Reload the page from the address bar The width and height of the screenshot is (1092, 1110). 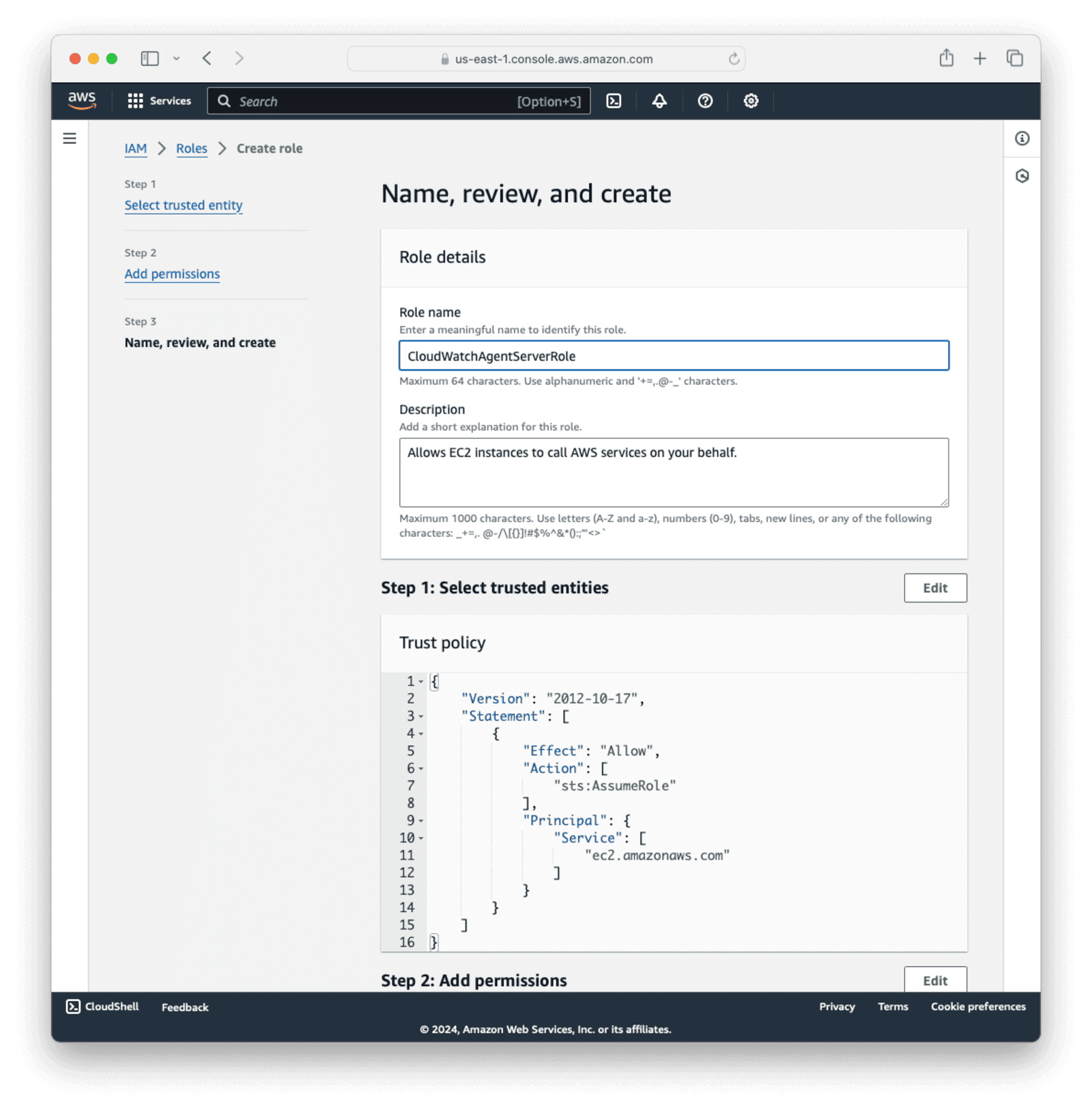734,59
